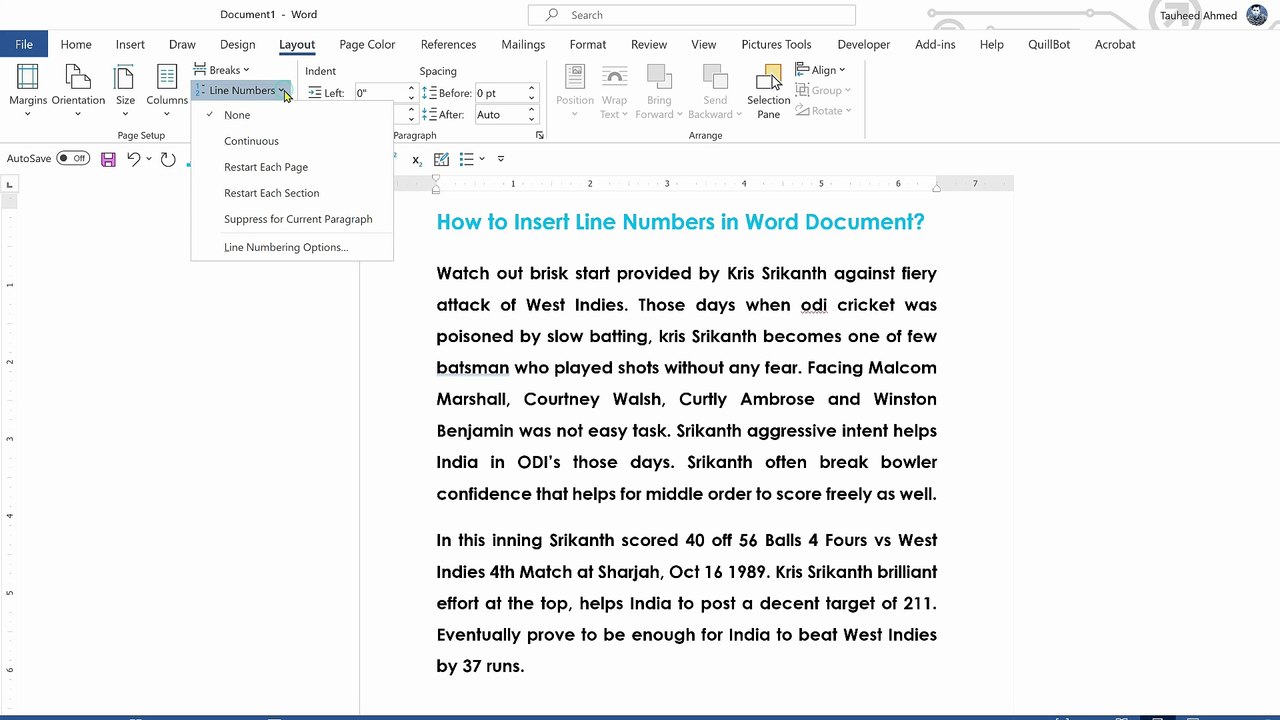Image resolution: width=1280 pixels, height=720 pixels.
Task: Click the Save icon in quick access toolbar
Action: [x=108, y=159]
